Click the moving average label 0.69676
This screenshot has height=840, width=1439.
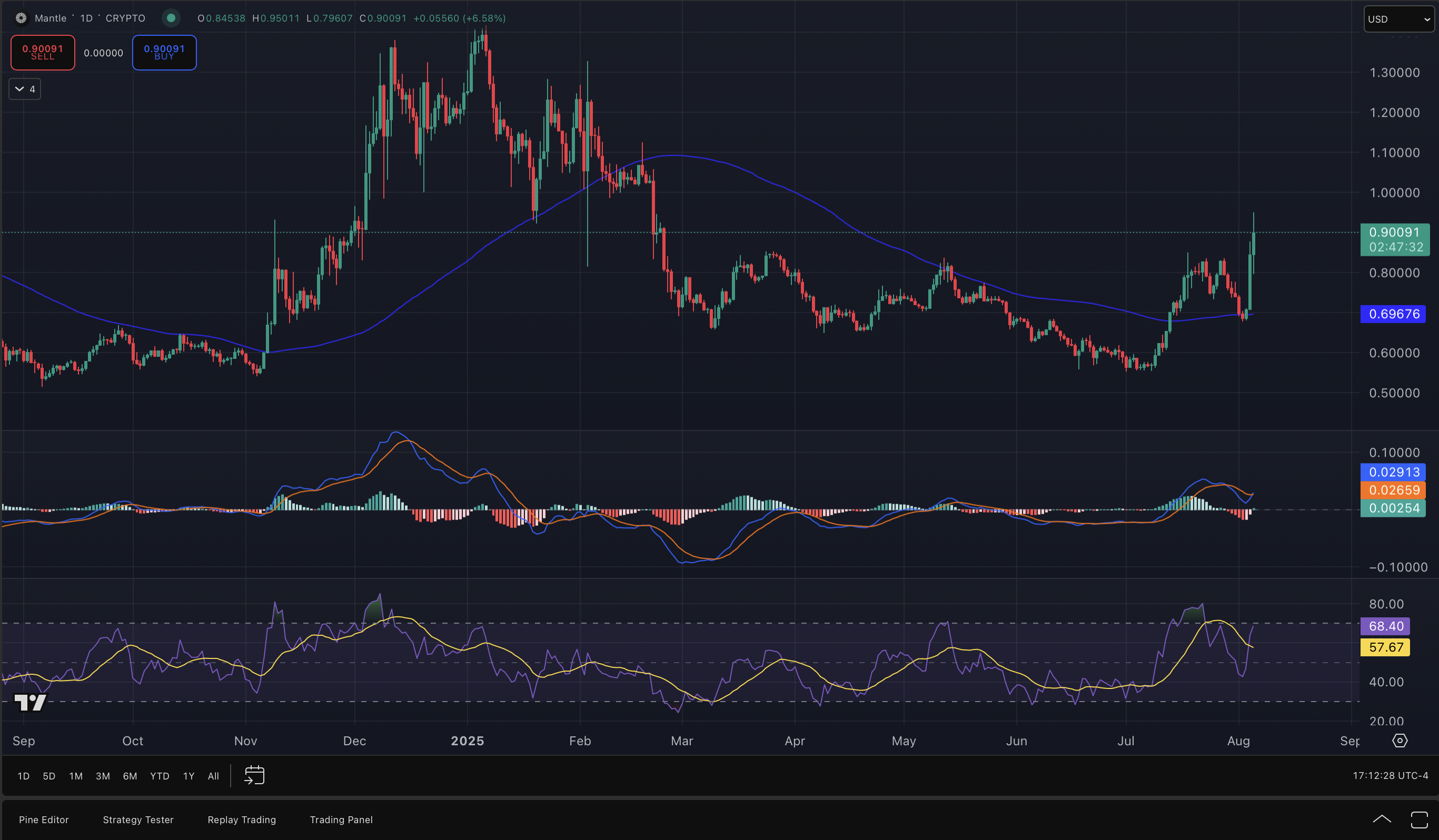coord(1393,314)
